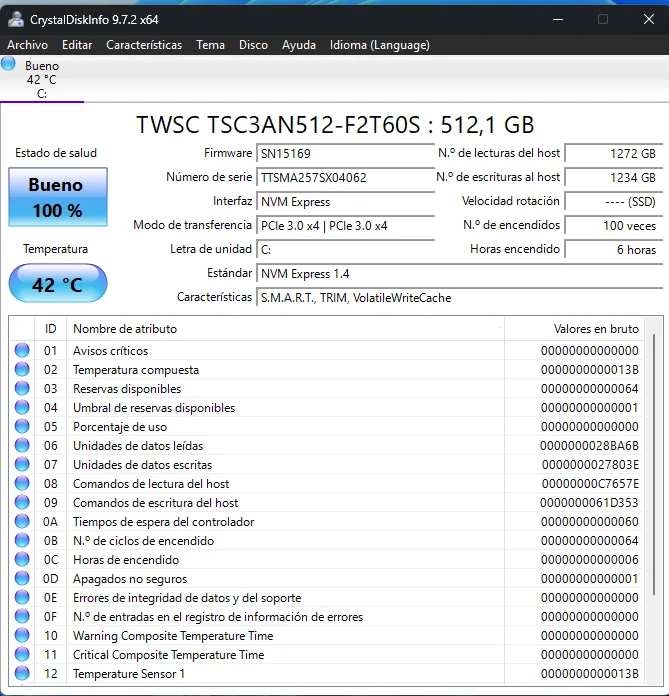This screenshot has width=669, height=696.
Task: Click the 42 °C temperature button
Action: point(56,285)
